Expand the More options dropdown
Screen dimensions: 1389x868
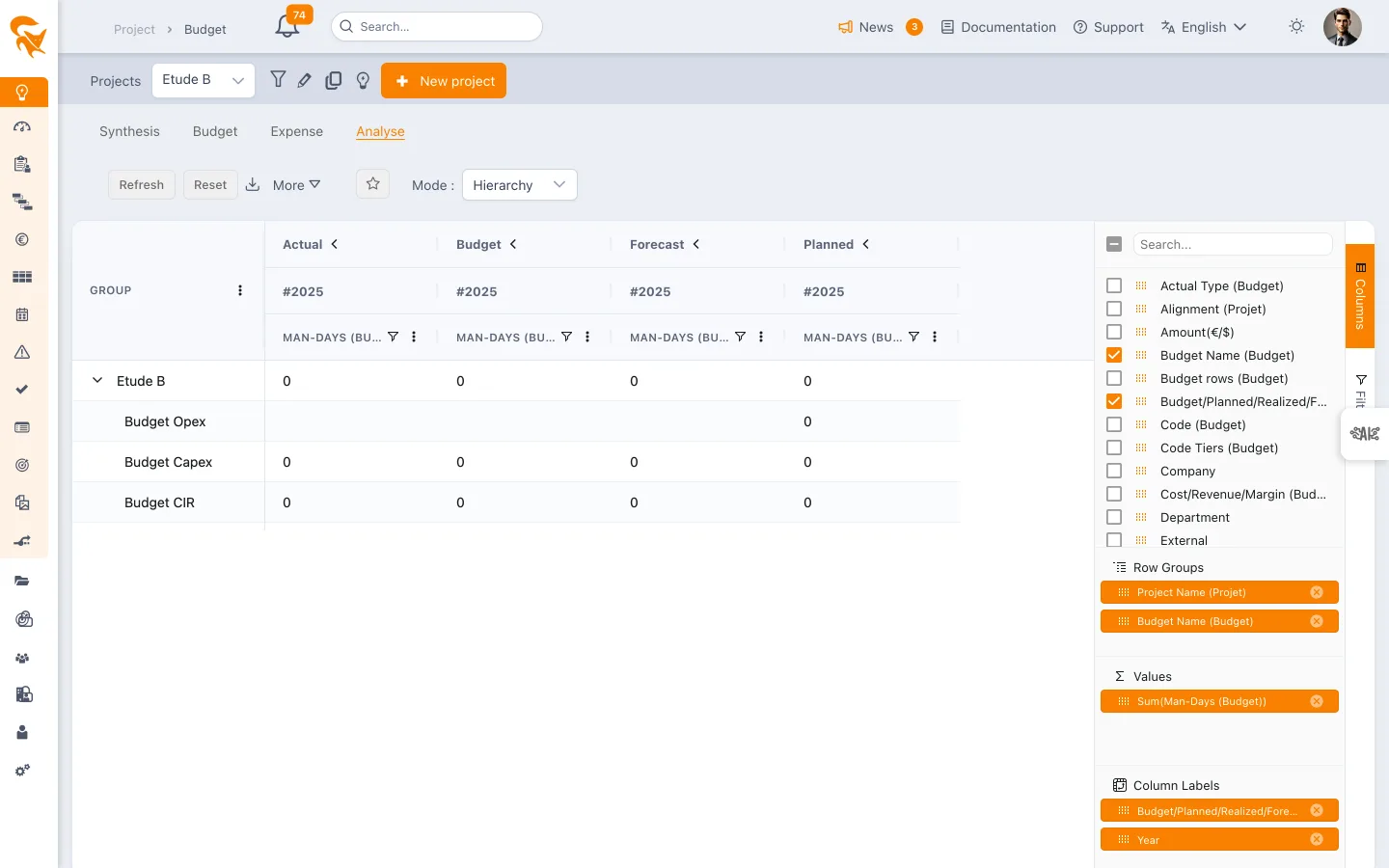[x=296, y=185]
